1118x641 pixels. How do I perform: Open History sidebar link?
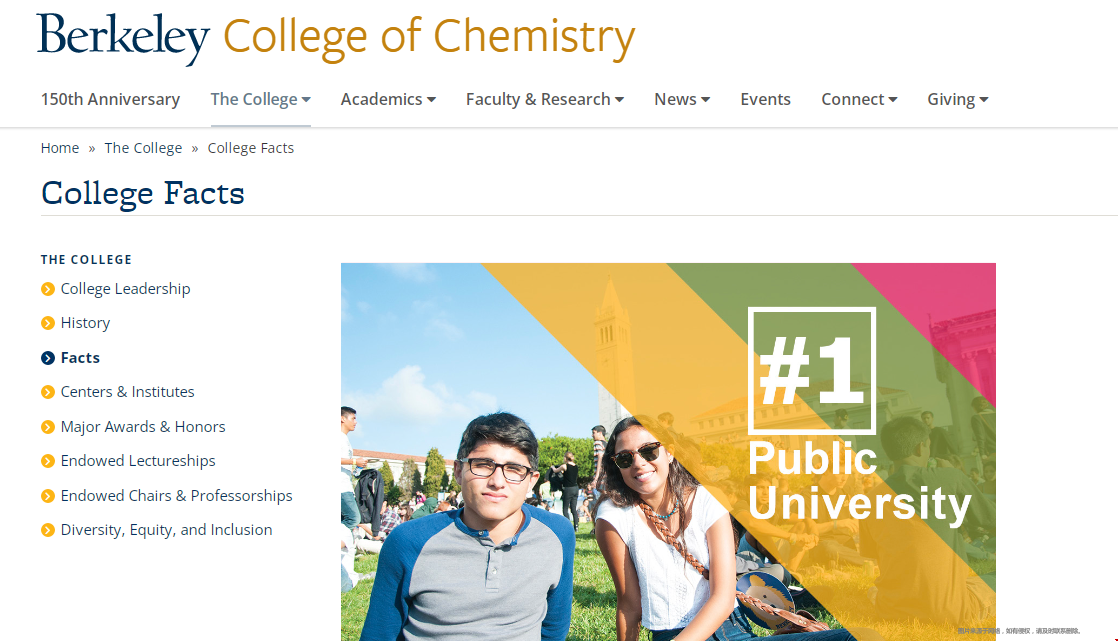pyautogui.click(x=86, y=323)
